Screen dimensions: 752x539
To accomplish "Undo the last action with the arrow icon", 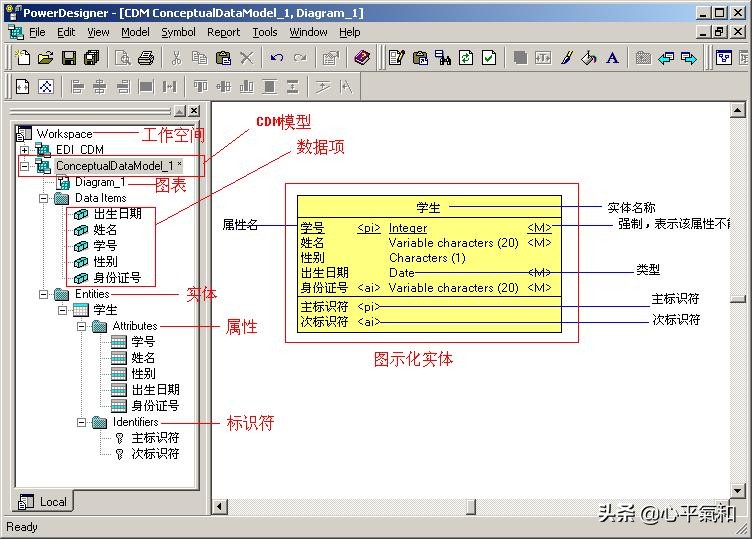I will pos(277,58).
